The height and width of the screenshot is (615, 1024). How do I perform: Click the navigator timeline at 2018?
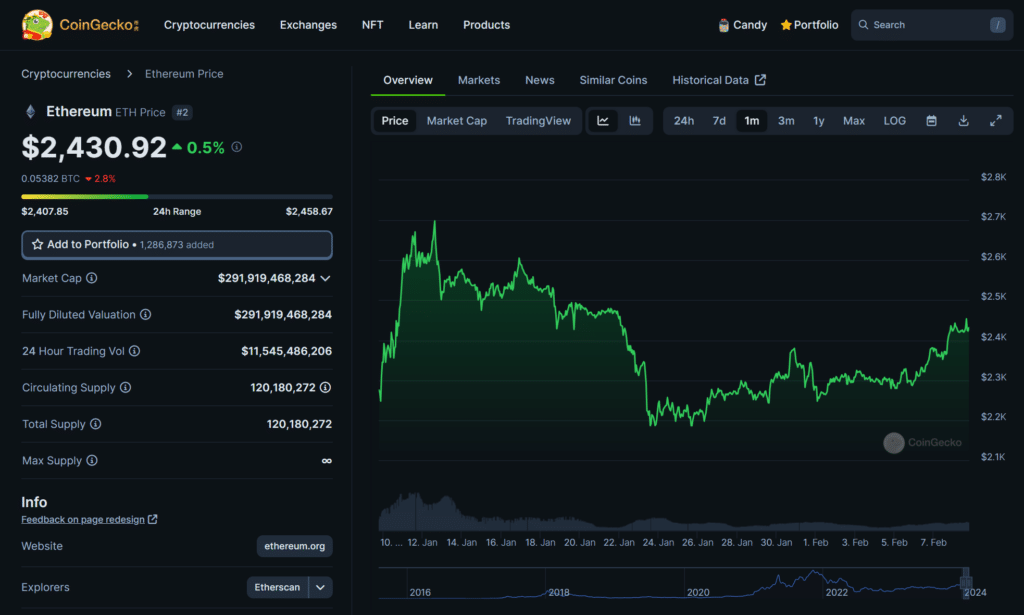point(559,592)
